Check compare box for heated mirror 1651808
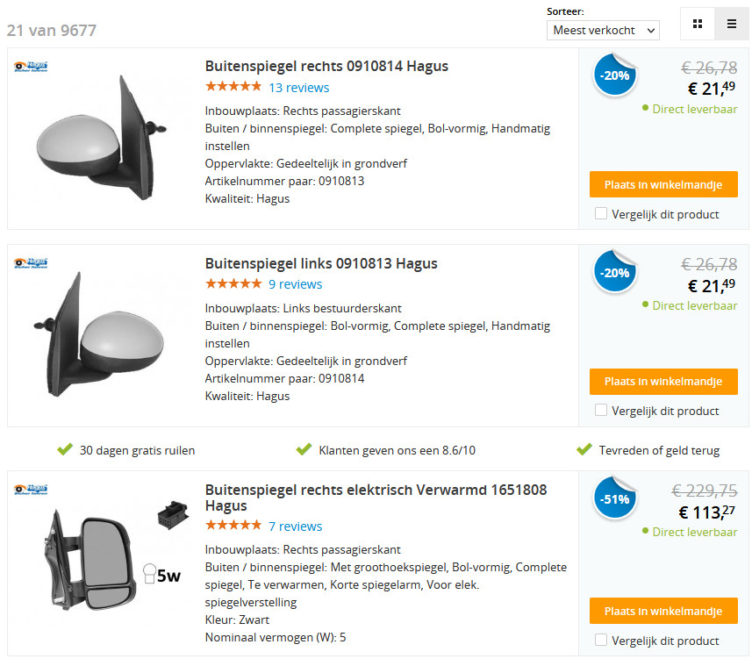 (x=601, y=640)
